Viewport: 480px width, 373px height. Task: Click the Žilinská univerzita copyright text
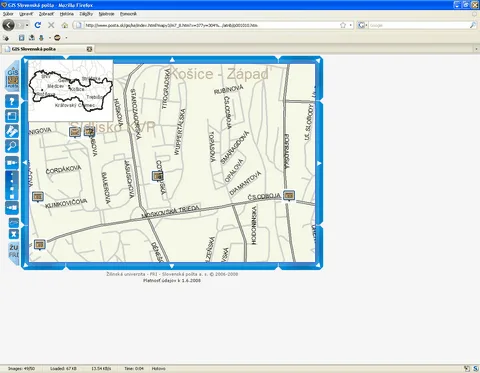point(172,274)
